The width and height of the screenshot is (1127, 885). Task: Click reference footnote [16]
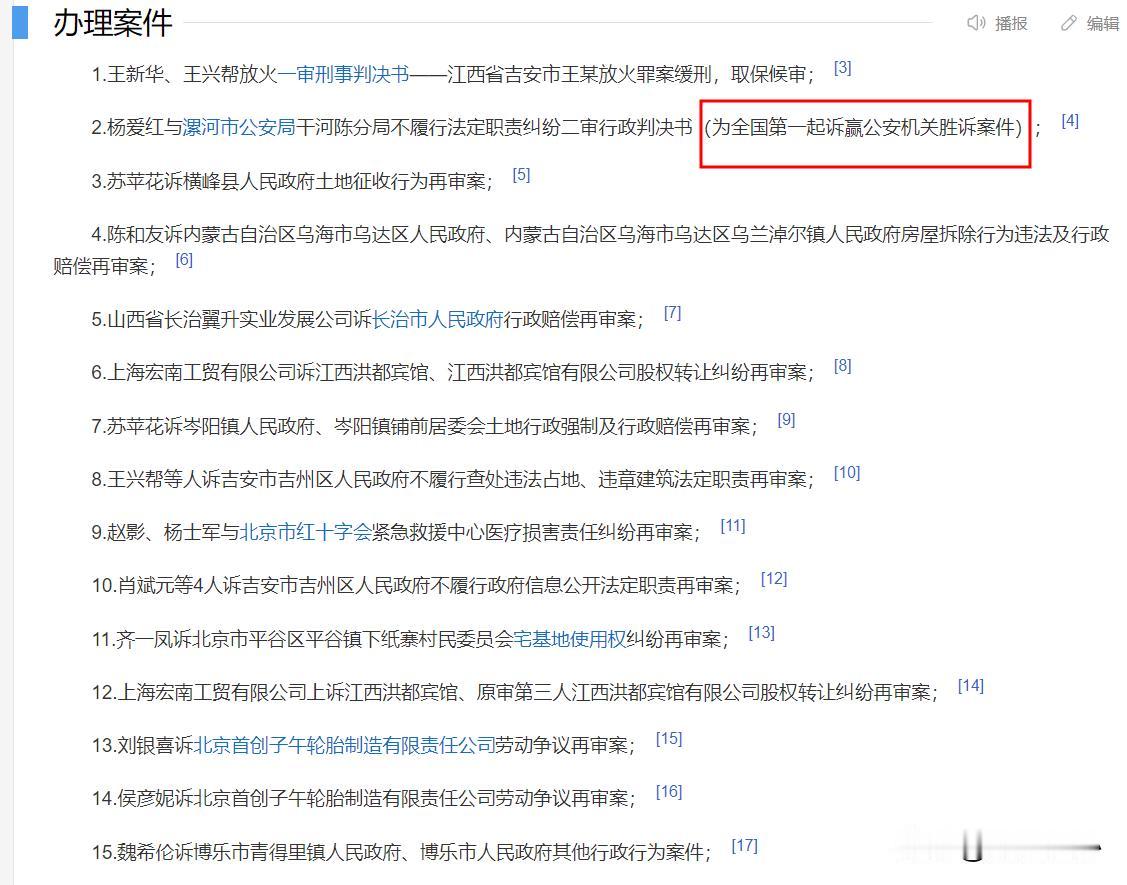point(668,792)
